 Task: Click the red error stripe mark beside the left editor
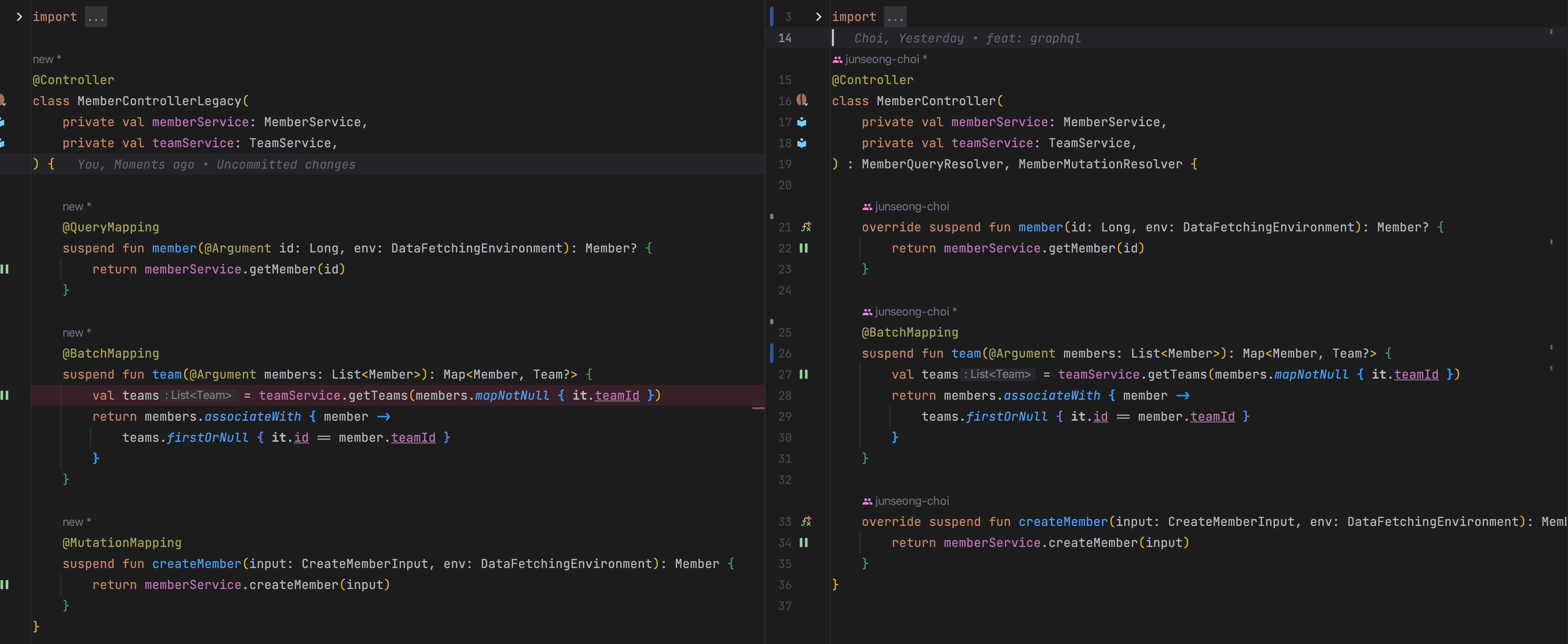(758, 408)
